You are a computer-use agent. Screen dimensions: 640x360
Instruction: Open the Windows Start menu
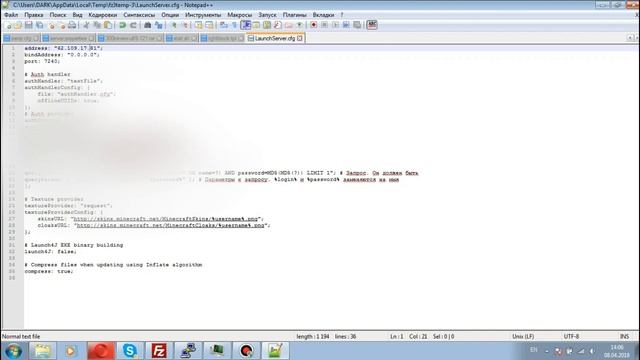click(13, 351)
